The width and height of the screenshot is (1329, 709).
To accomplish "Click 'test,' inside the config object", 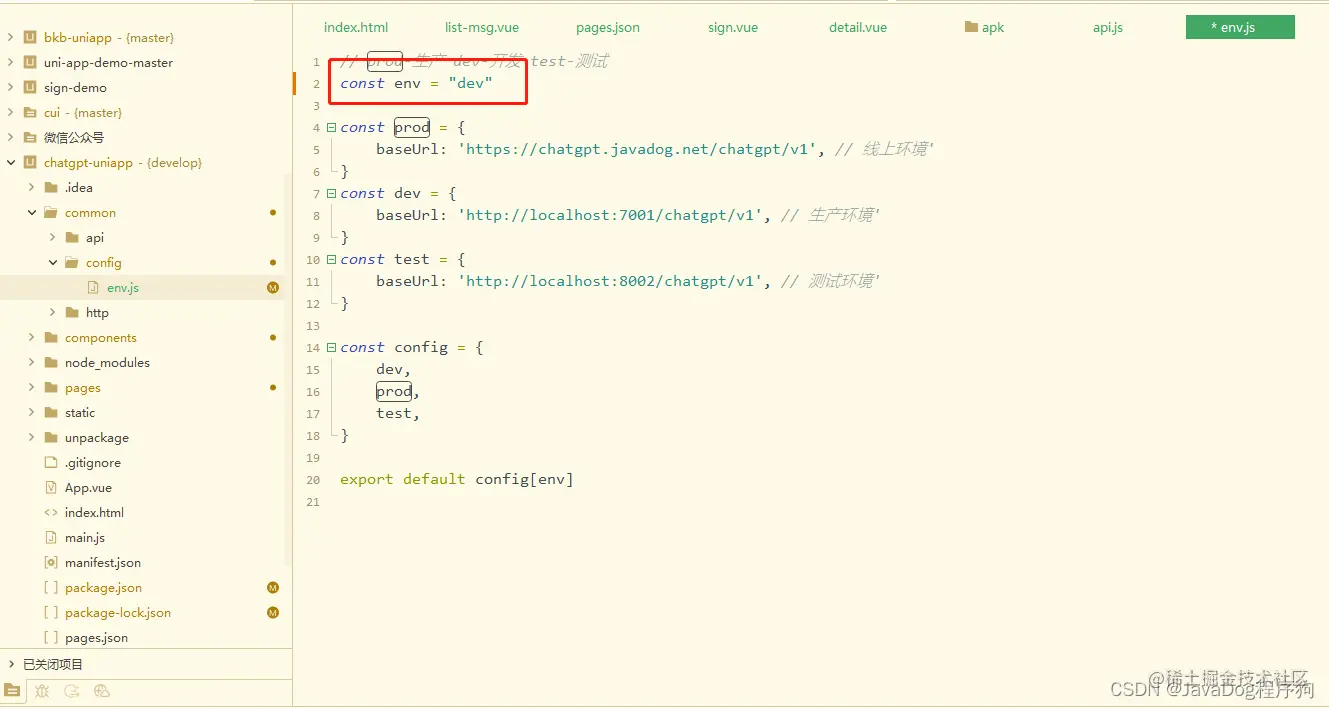I will coord(398,413).
